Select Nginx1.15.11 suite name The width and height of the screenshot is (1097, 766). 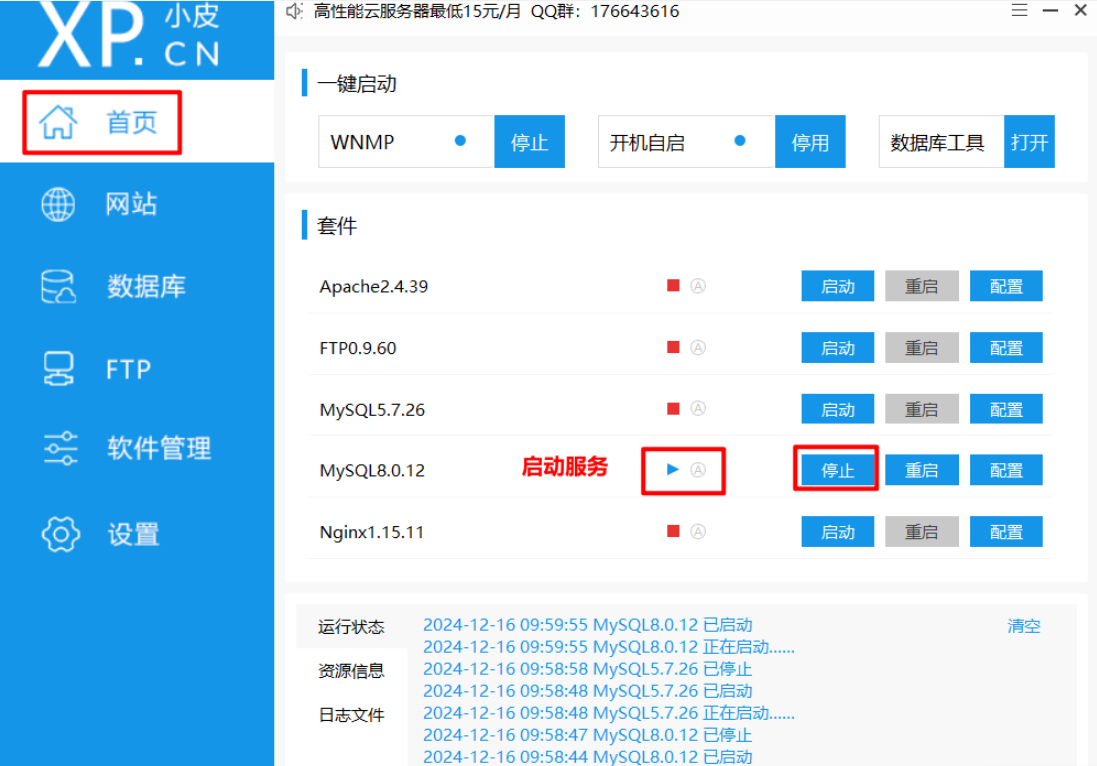(x=371, y=532)
